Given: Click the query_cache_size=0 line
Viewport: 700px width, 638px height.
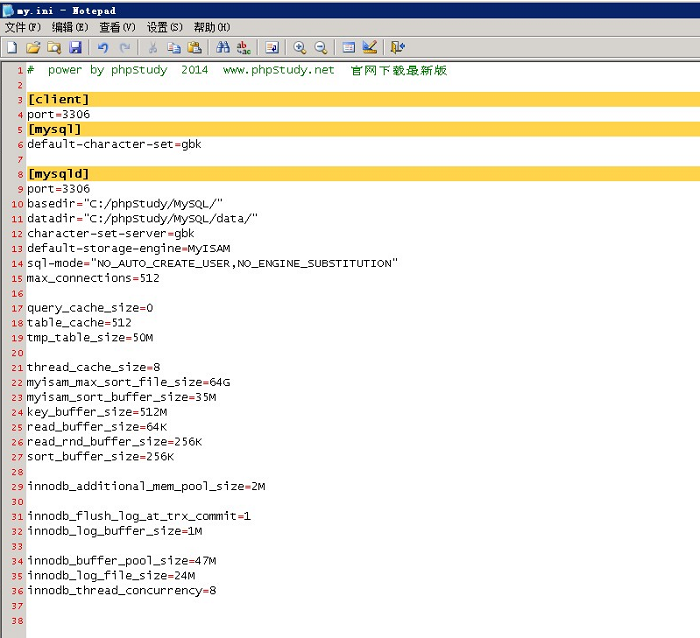Looking at the screenshot, I should click(x=90, y=308).
